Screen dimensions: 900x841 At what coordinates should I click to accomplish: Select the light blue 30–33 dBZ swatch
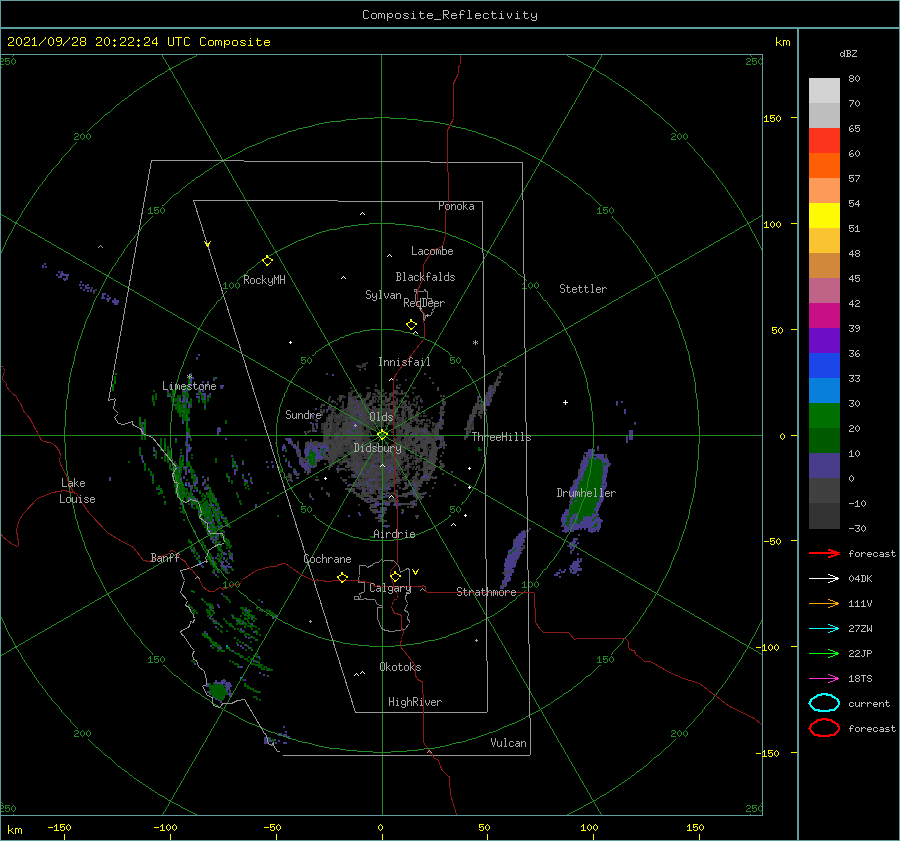point(824,391)
